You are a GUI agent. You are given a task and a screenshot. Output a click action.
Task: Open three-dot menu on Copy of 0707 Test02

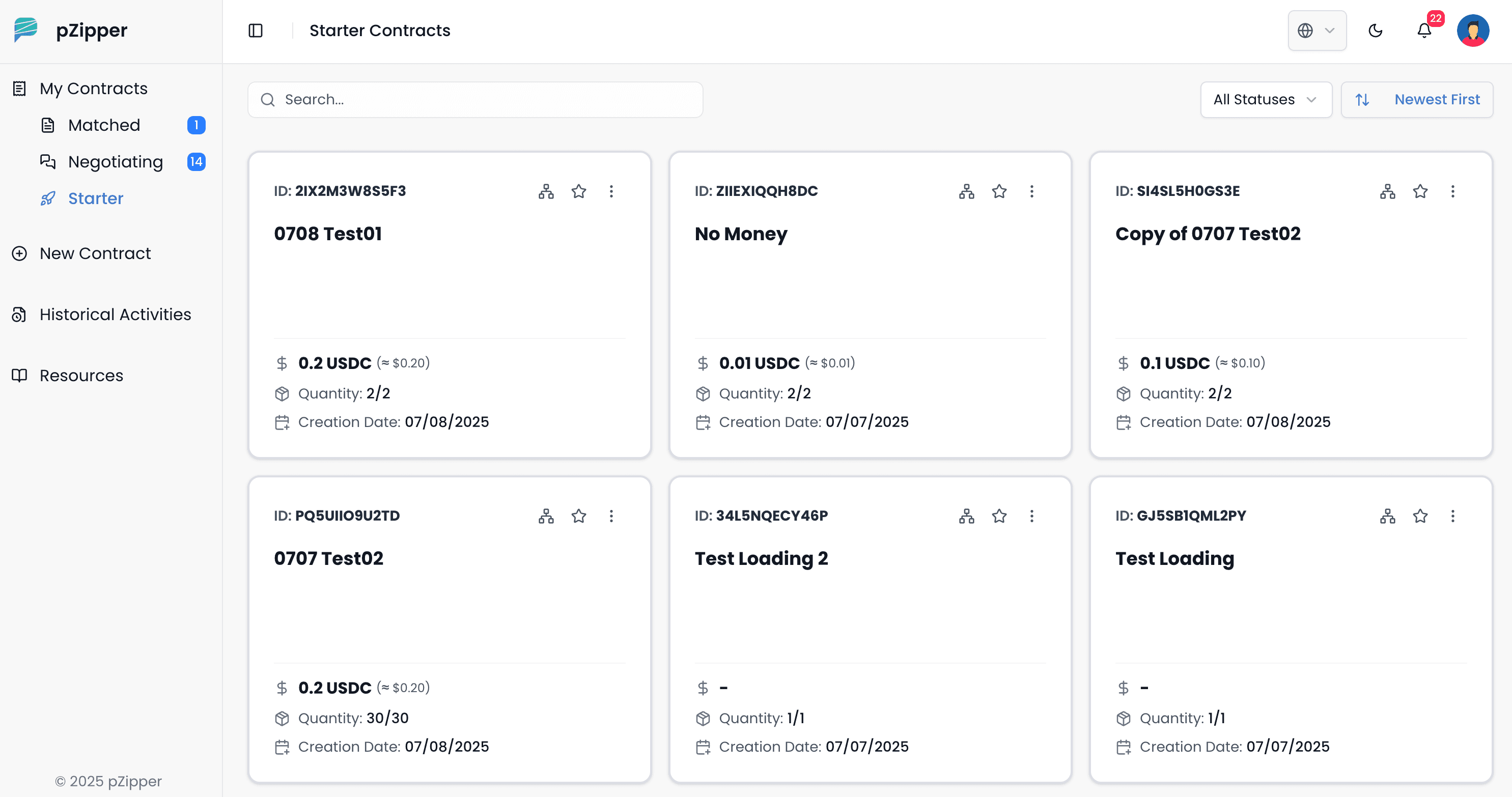pyautogui.click(x=1452, y=191)
